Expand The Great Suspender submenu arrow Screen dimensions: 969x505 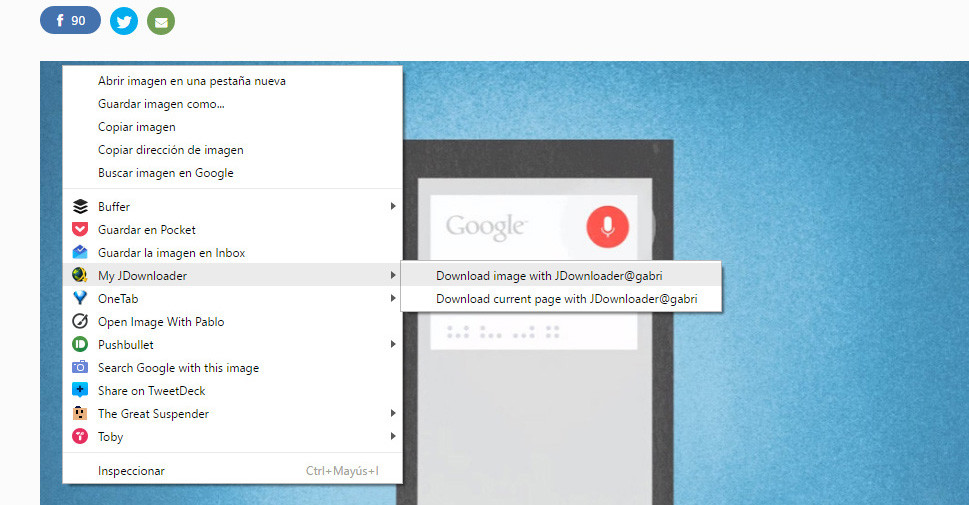point(393,414)
